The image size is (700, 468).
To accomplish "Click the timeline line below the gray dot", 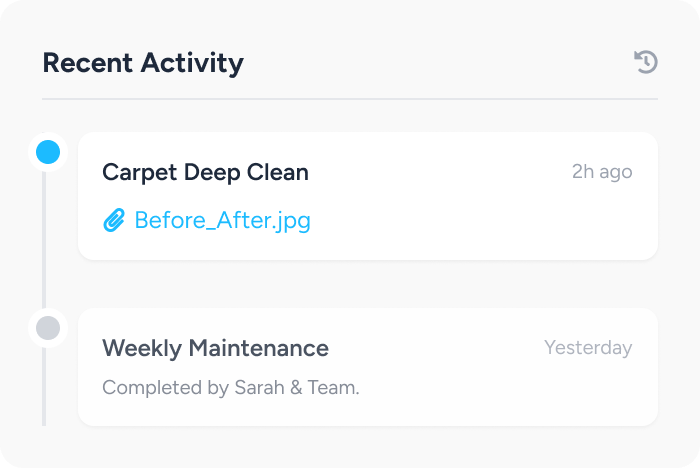I will pos(44,390).
